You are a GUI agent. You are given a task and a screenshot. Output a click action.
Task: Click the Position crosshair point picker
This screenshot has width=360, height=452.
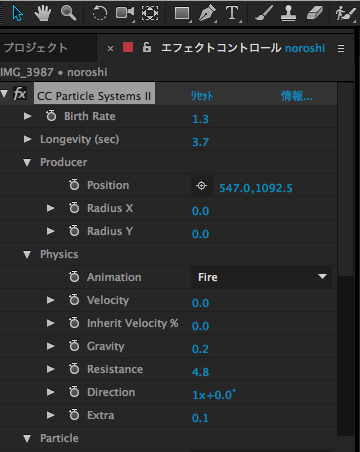(x=201, y=185)
